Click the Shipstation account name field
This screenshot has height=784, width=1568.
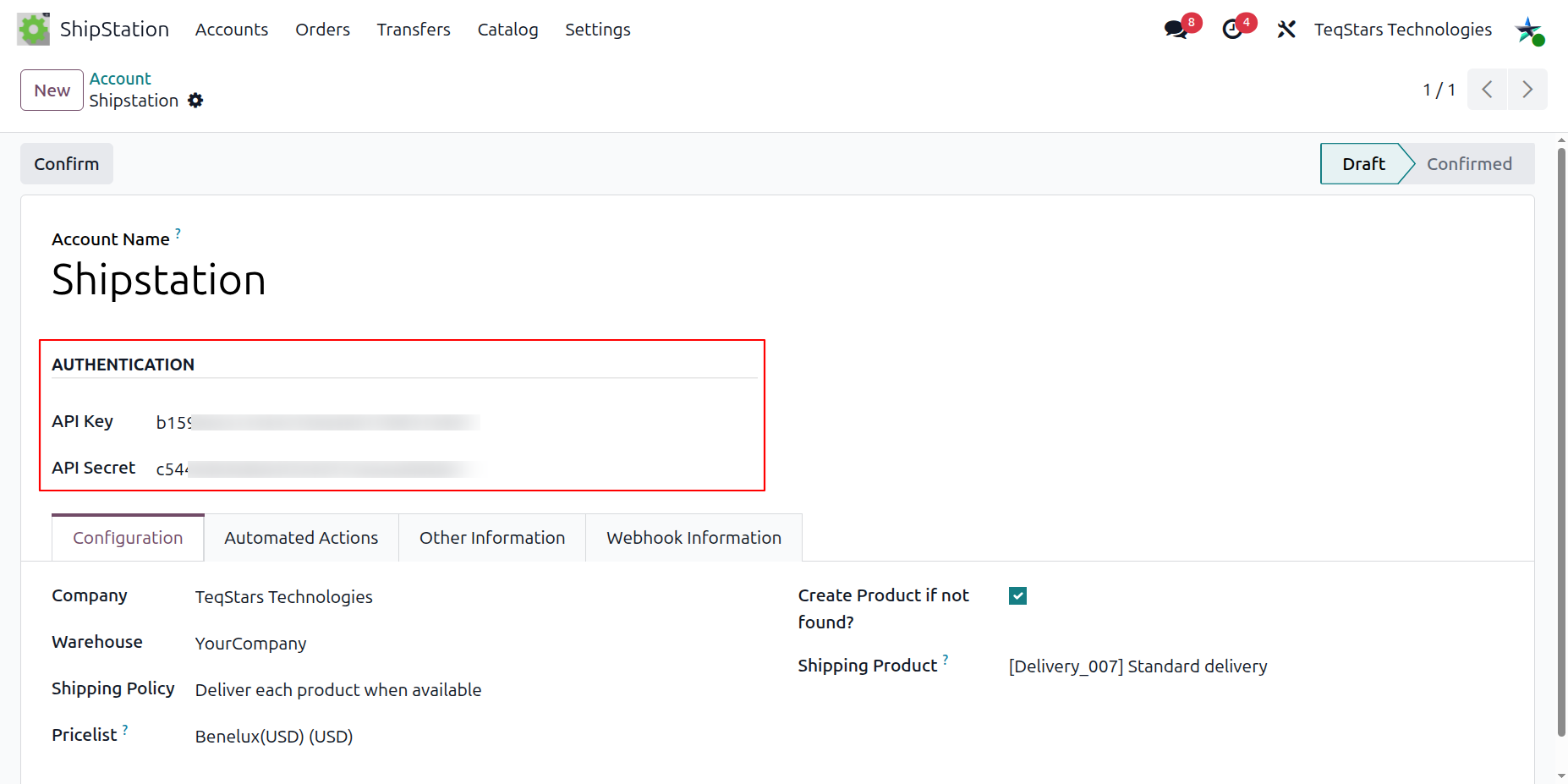coord(159,280)
